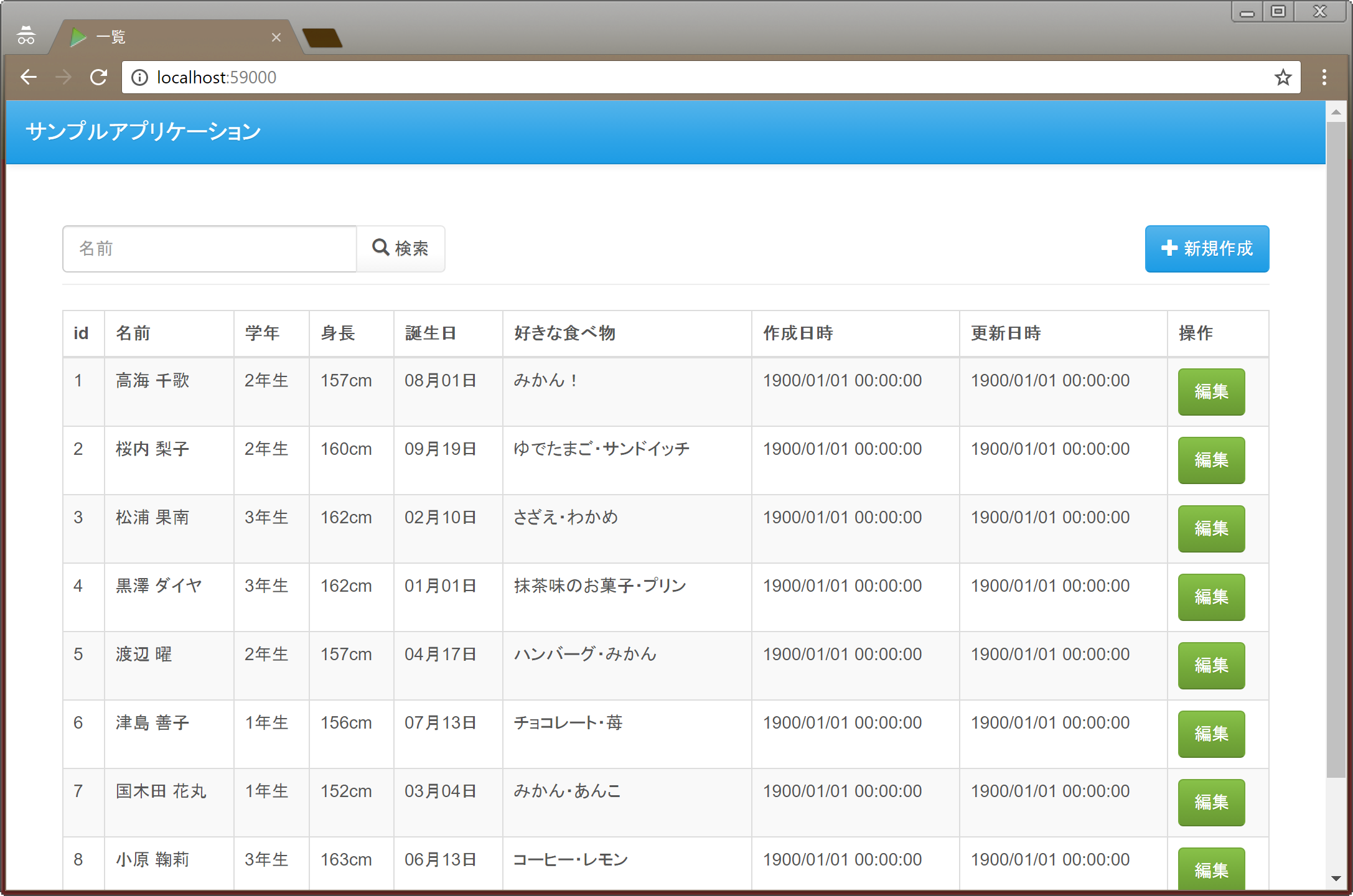Click the browser back arrow icon
1353x896 pixels.
pyautogui.click(x=28, y=77)
